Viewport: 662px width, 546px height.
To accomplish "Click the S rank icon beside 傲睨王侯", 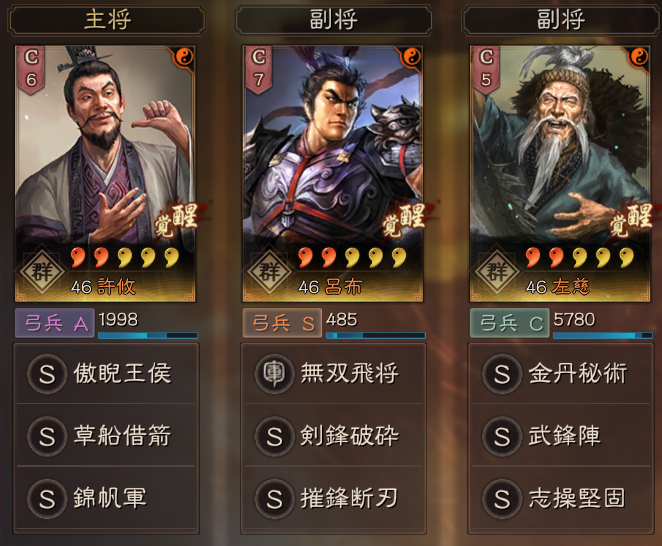I will [47, 374].
